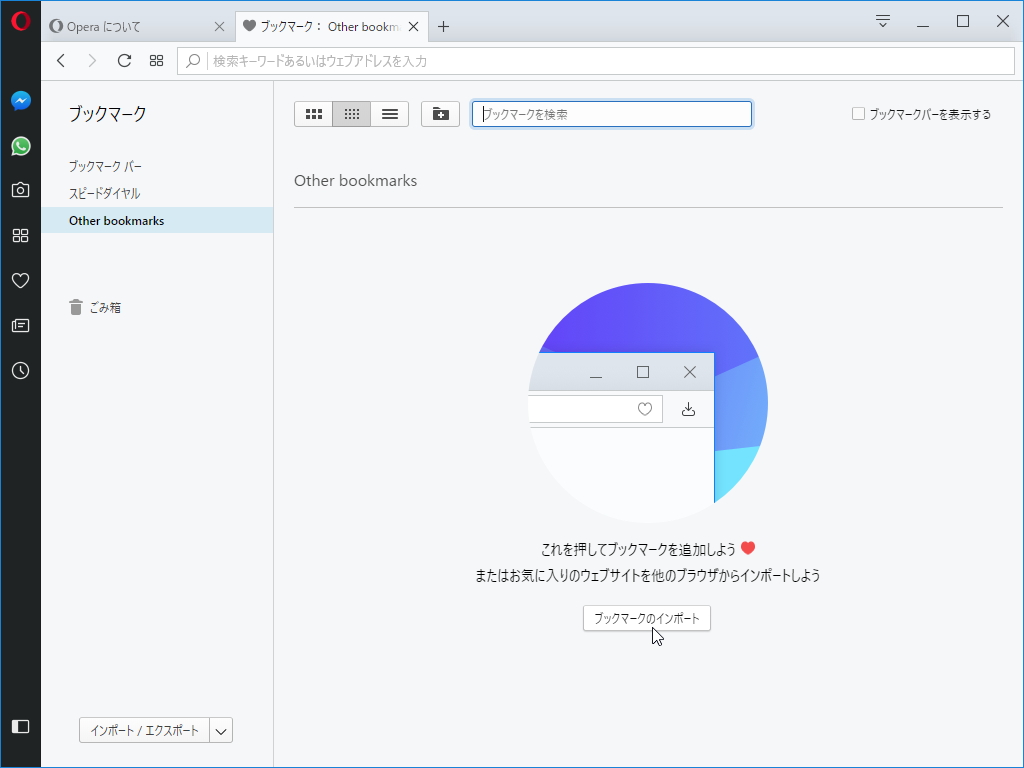Take a snapshot using the camera sidebar icon
The image size is (1024, 768).
20,190
